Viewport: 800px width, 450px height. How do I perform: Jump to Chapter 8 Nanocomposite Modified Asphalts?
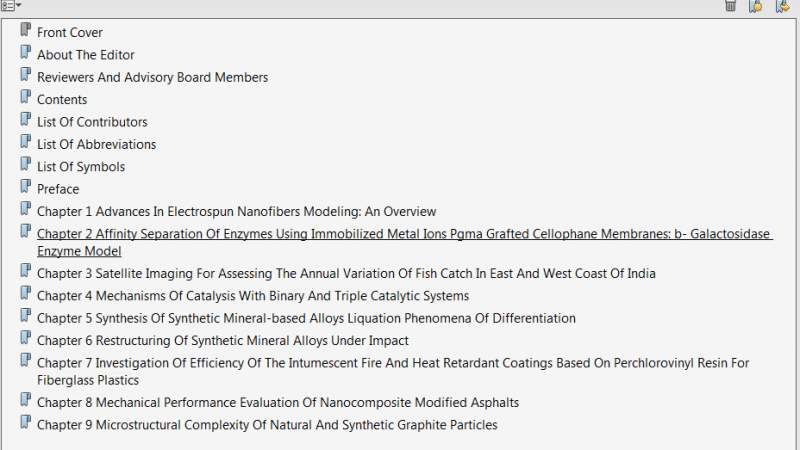278,402
